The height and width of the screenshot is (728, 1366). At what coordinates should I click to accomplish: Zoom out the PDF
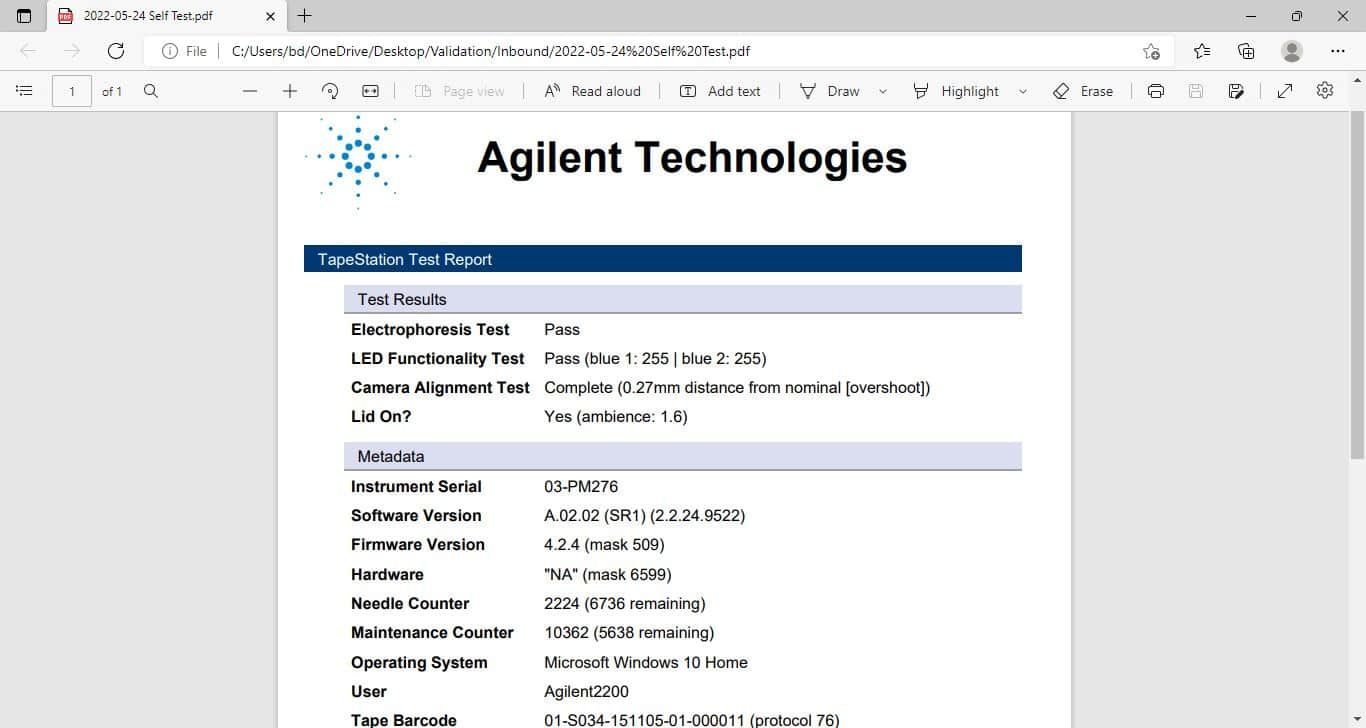[250, 91]
